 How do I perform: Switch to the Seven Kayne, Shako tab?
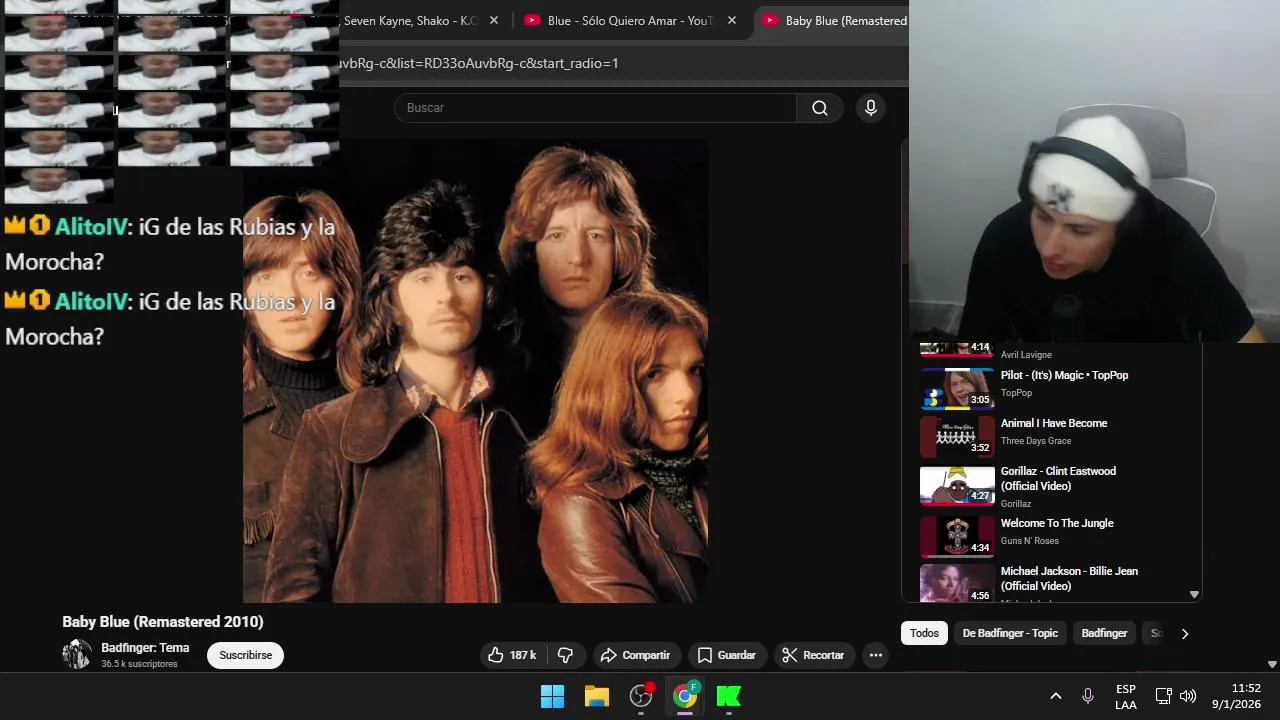(x=410, y=20)
